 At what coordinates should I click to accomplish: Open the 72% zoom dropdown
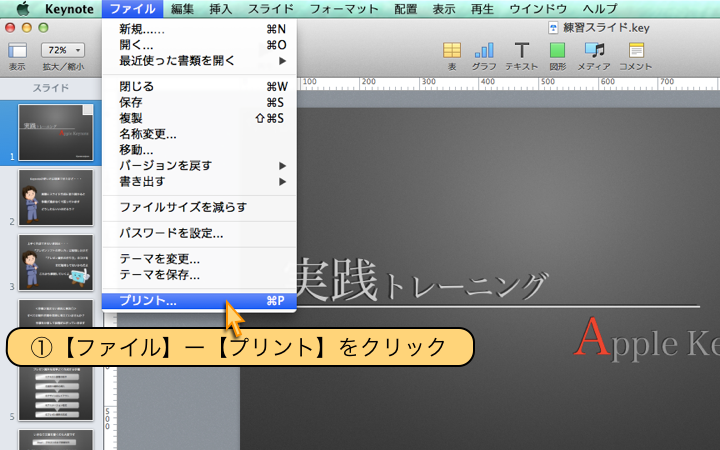click(x=62, y=50)
